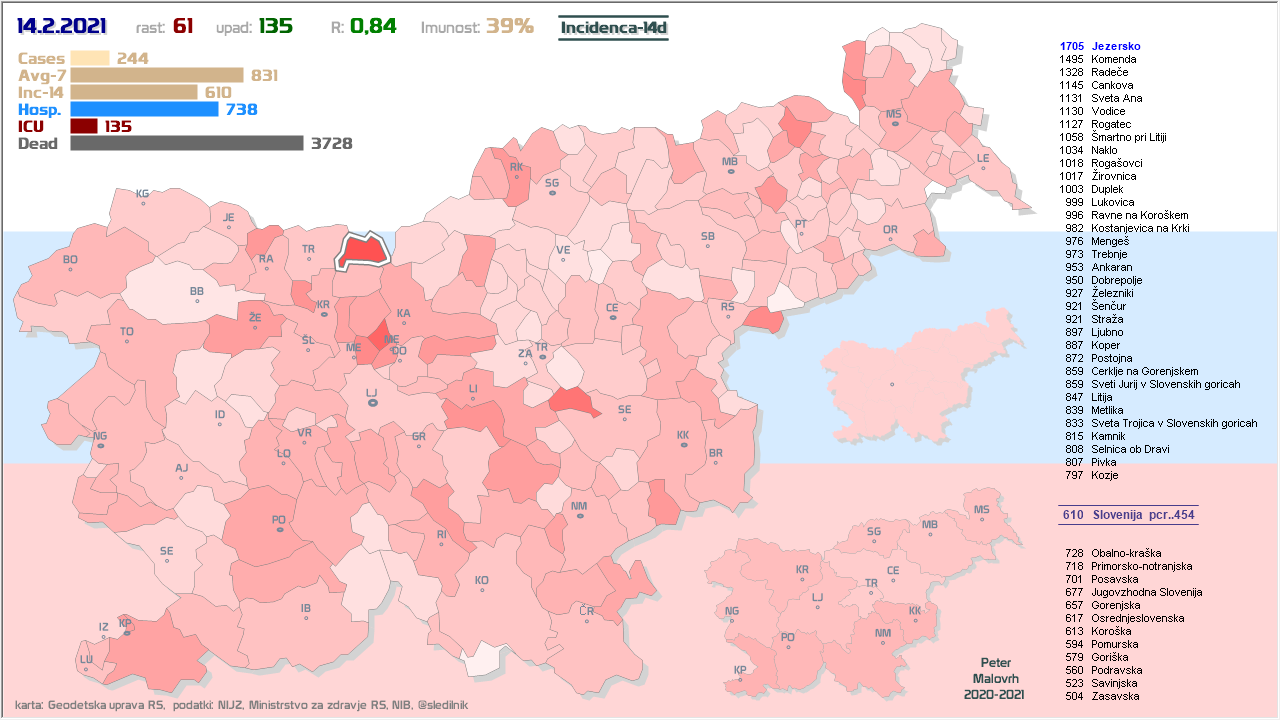Screen dimensions: 1280x720
Task: Click Jezersko in the municipality ranking
Action: tap(1115, 46)
